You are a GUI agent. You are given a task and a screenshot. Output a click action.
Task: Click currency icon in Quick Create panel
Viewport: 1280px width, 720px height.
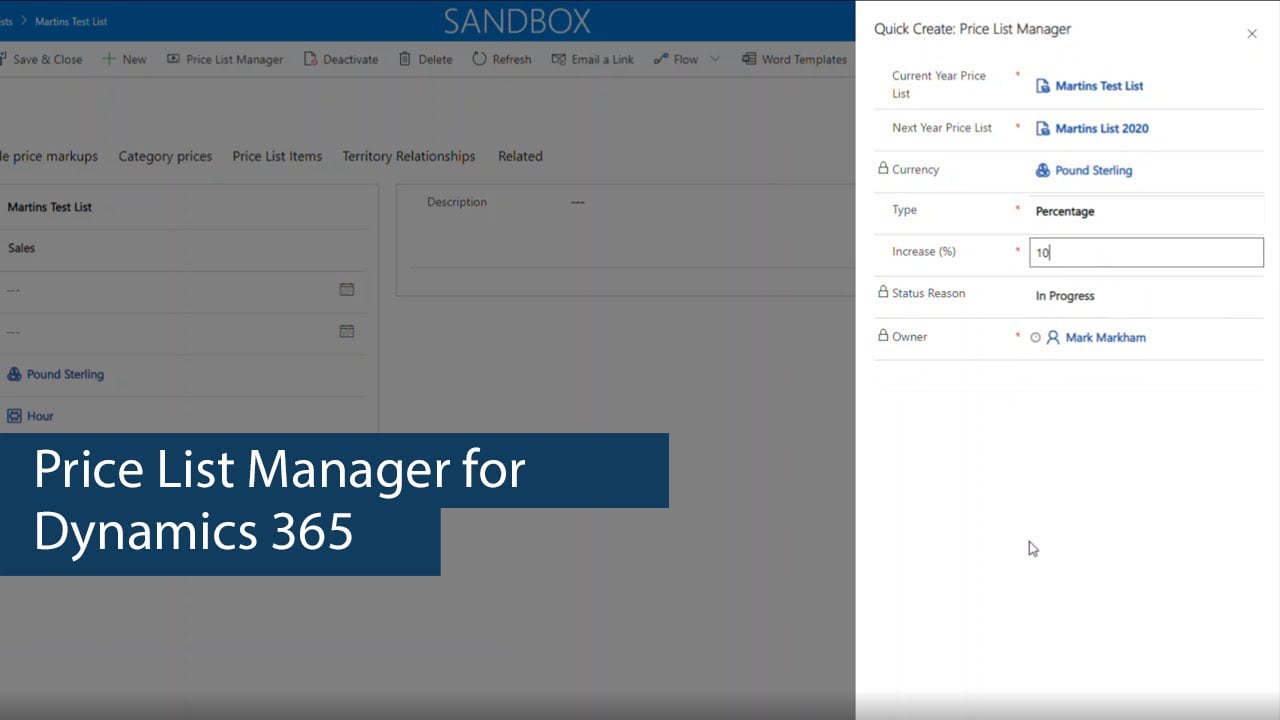[x=1043, y=170]
